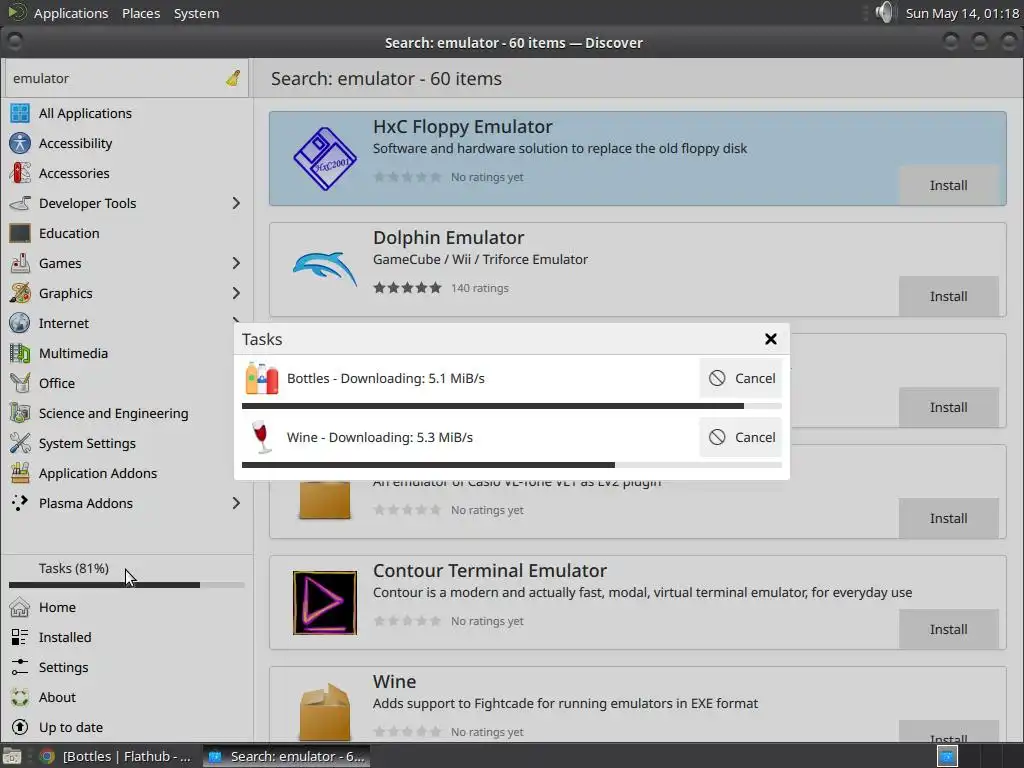Image resolution: width=1024 pixels, height=768 pixels.
Task: Click the Wine download progress bar
Action: click(511, 465)
